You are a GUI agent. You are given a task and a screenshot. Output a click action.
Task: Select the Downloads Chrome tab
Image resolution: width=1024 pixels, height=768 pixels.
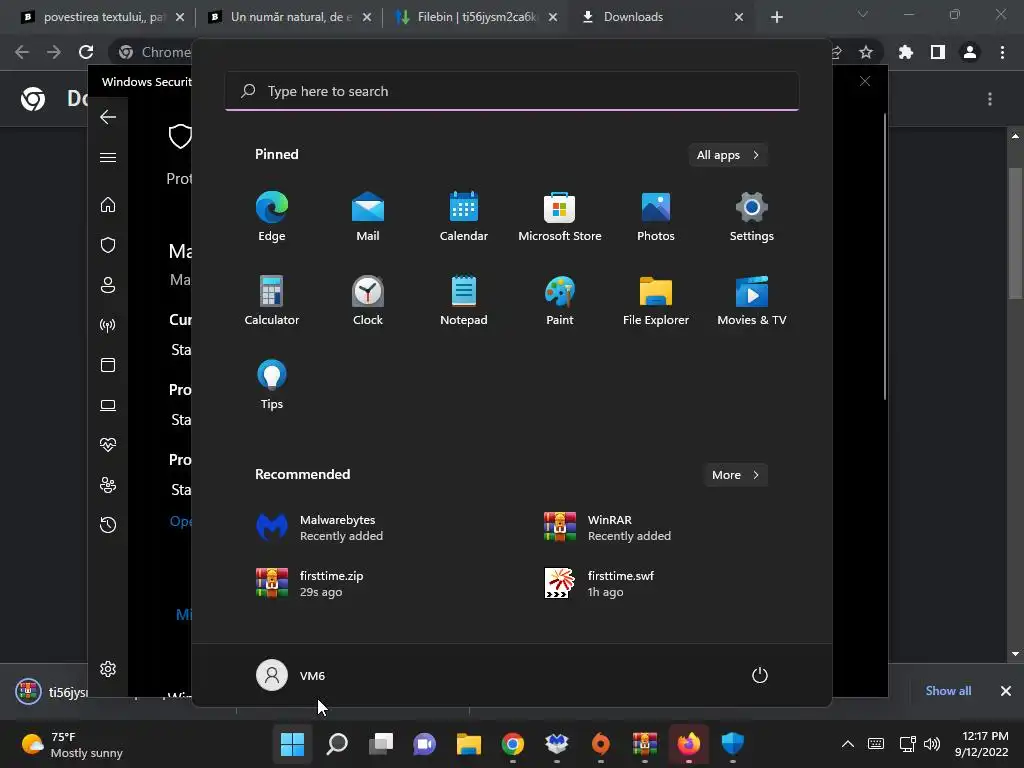point(662,17)
